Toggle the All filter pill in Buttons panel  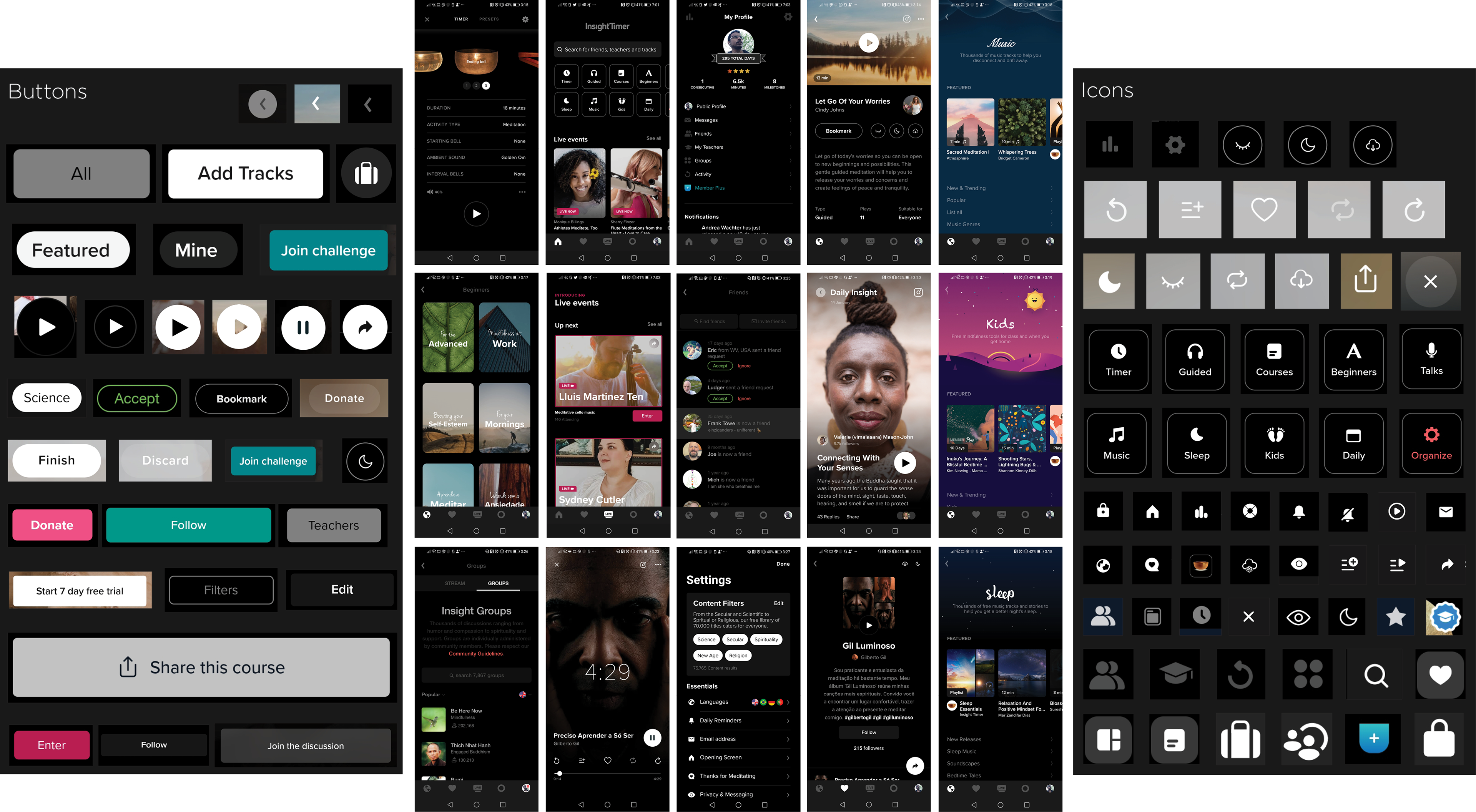click(x=81, y=174)
